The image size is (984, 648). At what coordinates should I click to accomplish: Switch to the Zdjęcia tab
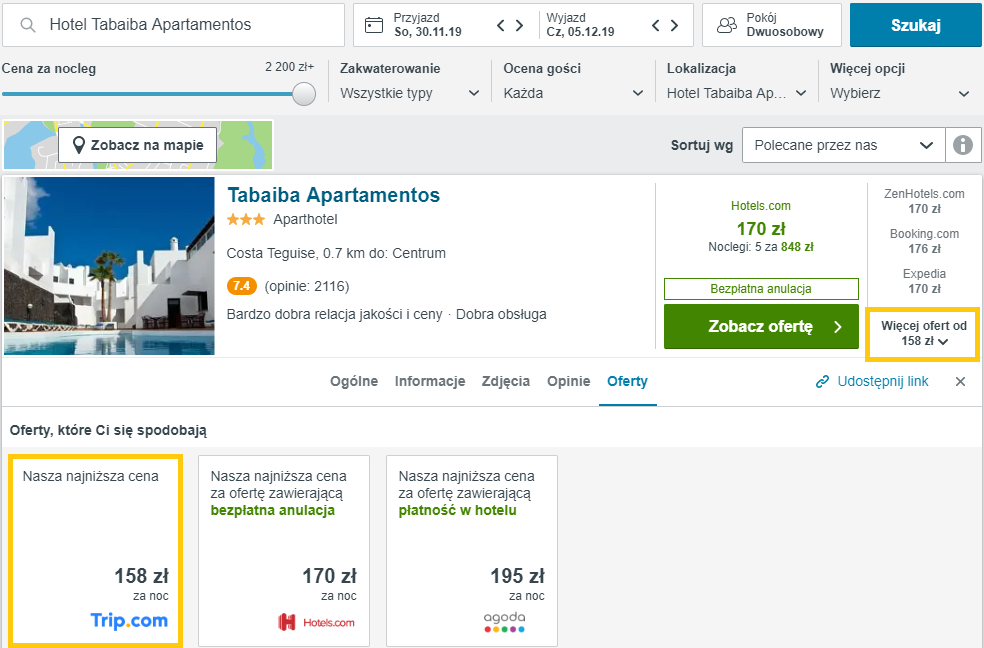click(x=506, y=381)
